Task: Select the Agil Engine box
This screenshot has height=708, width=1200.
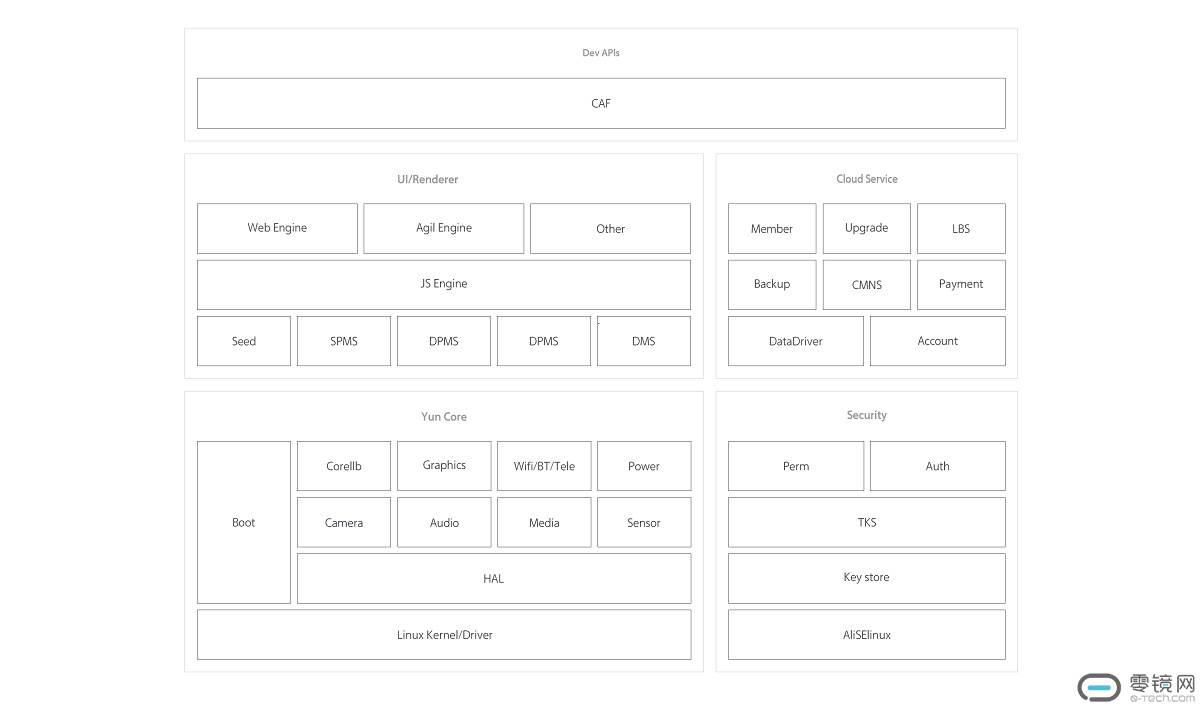Action: (444, 228)
